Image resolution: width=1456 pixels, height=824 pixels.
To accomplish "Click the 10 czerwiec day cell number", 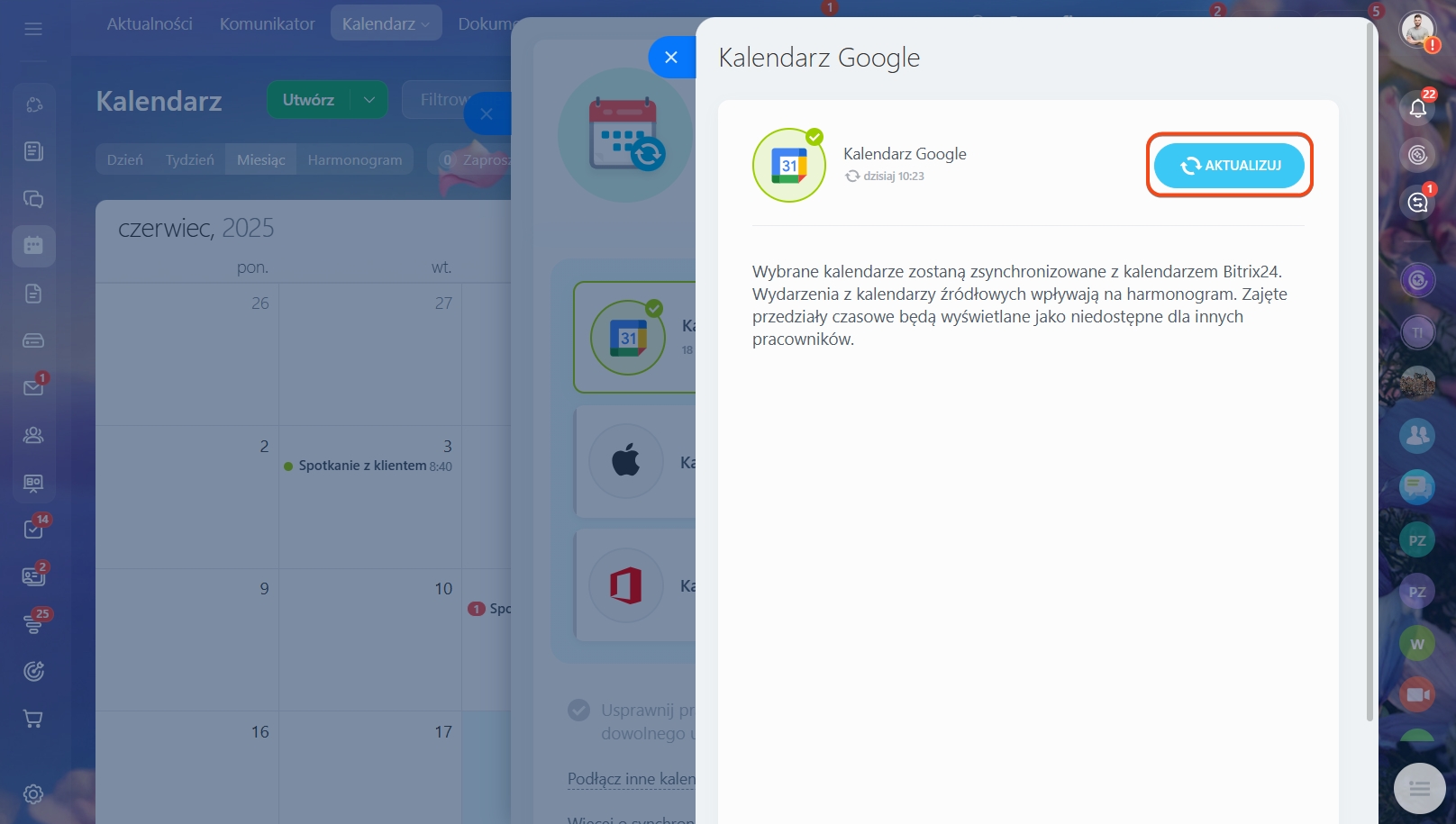I will point(443,588).
